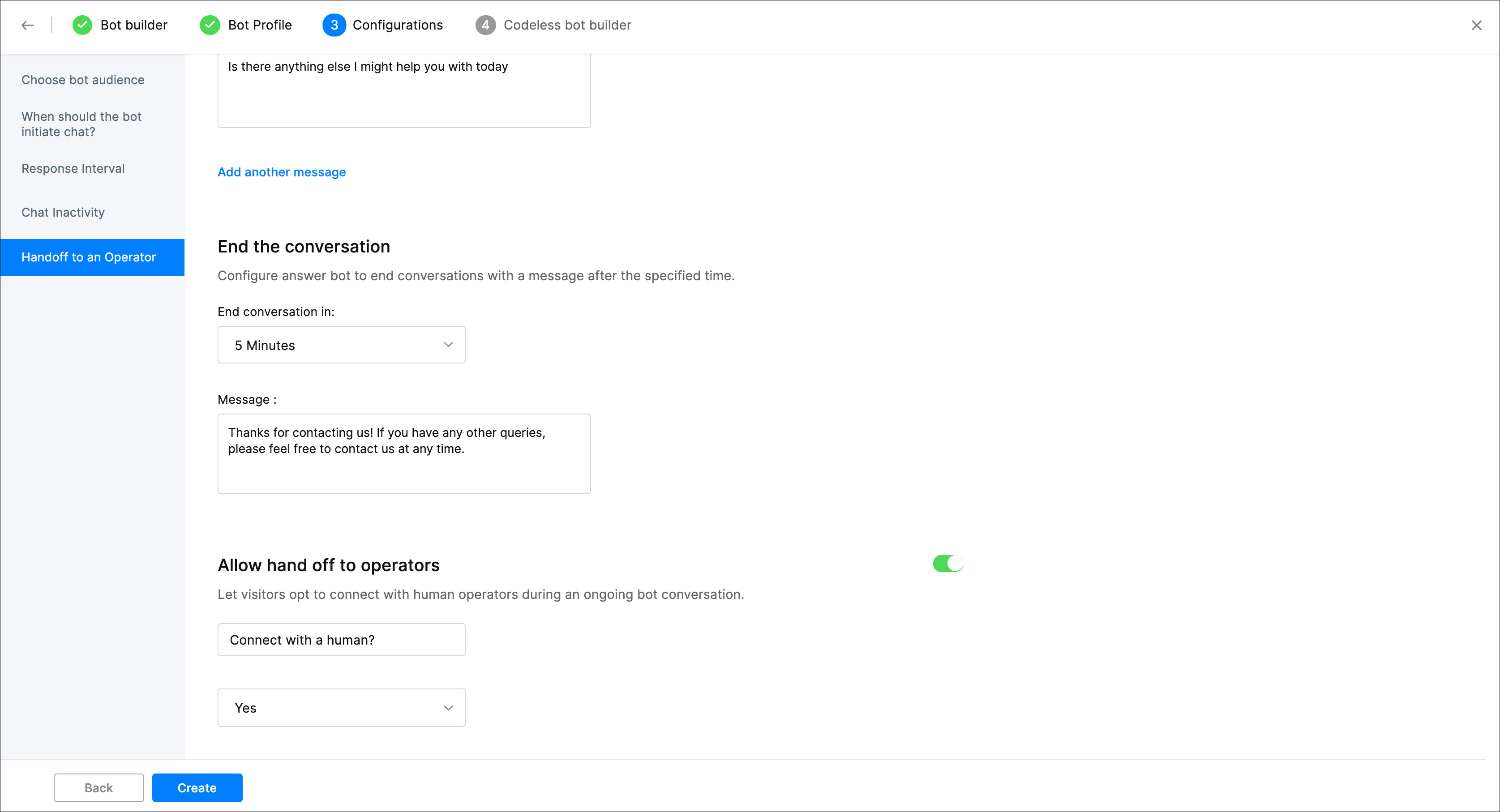The height and width of the screenshot is (812, 1500).
Task: Open the End conversation in dropdown
Action: (x=341, y=345)
